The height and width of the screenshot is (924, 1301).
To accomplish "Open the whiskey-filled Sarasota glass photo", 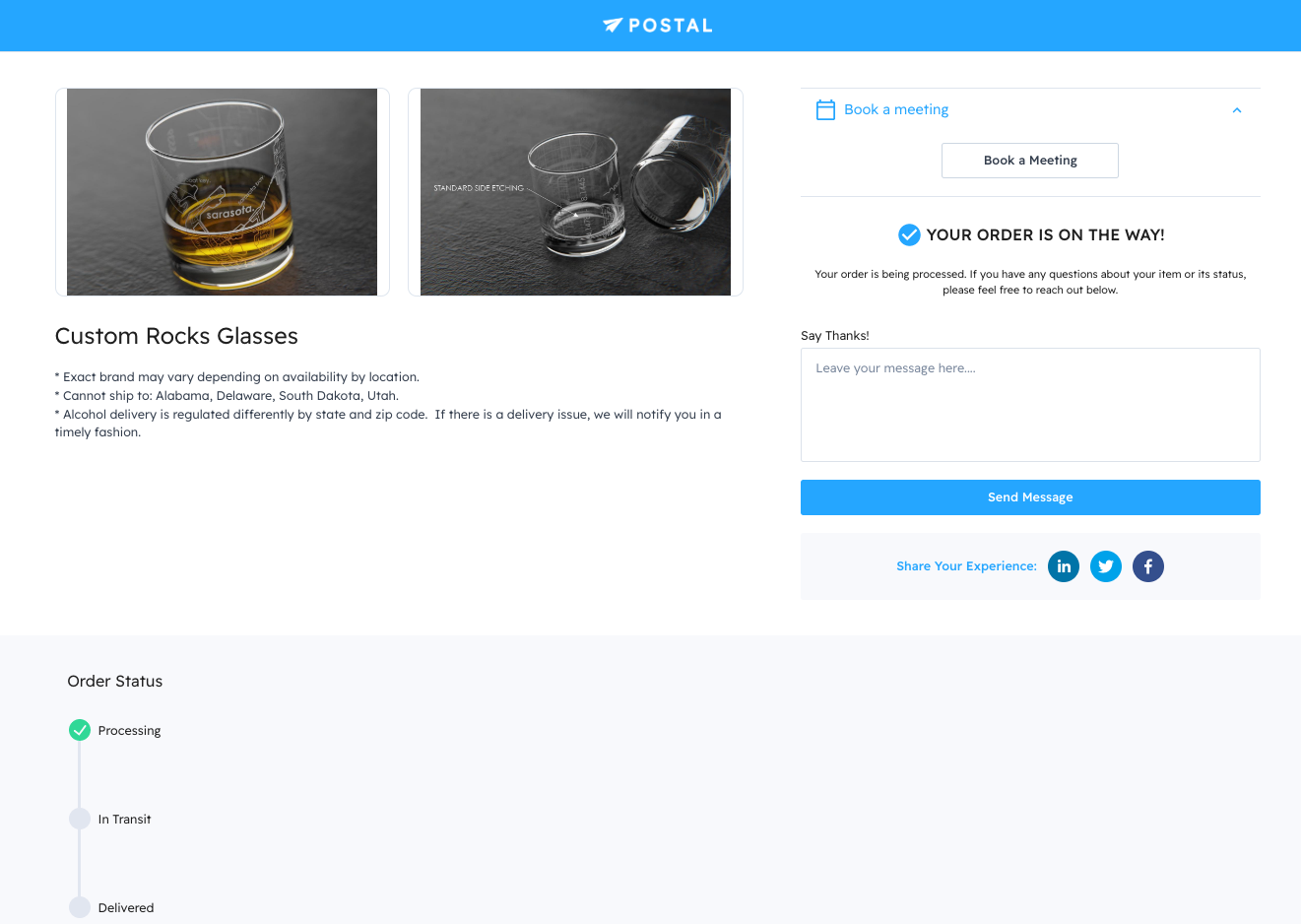I will pyautogui.click(x=223, y=192).
